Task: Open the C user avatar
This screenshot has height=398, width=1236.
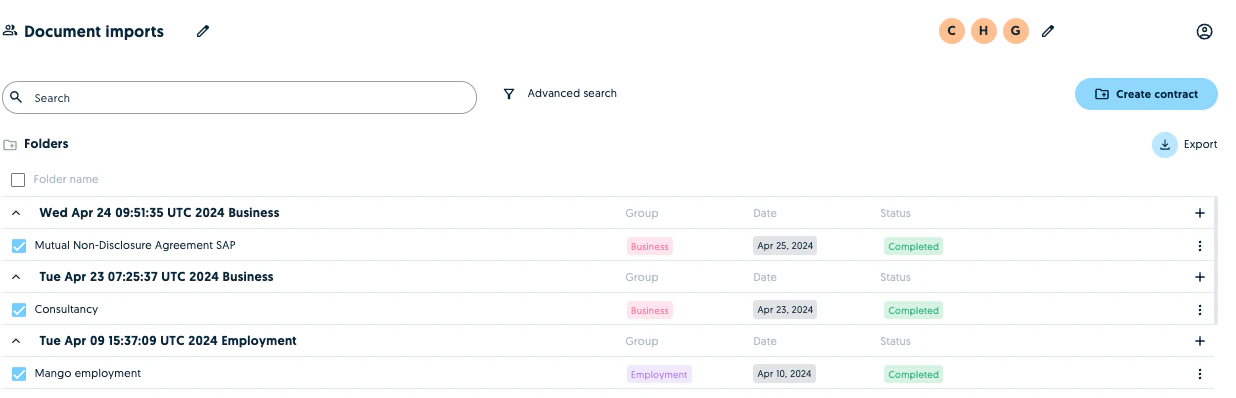Action: click(x=951, y=31)
